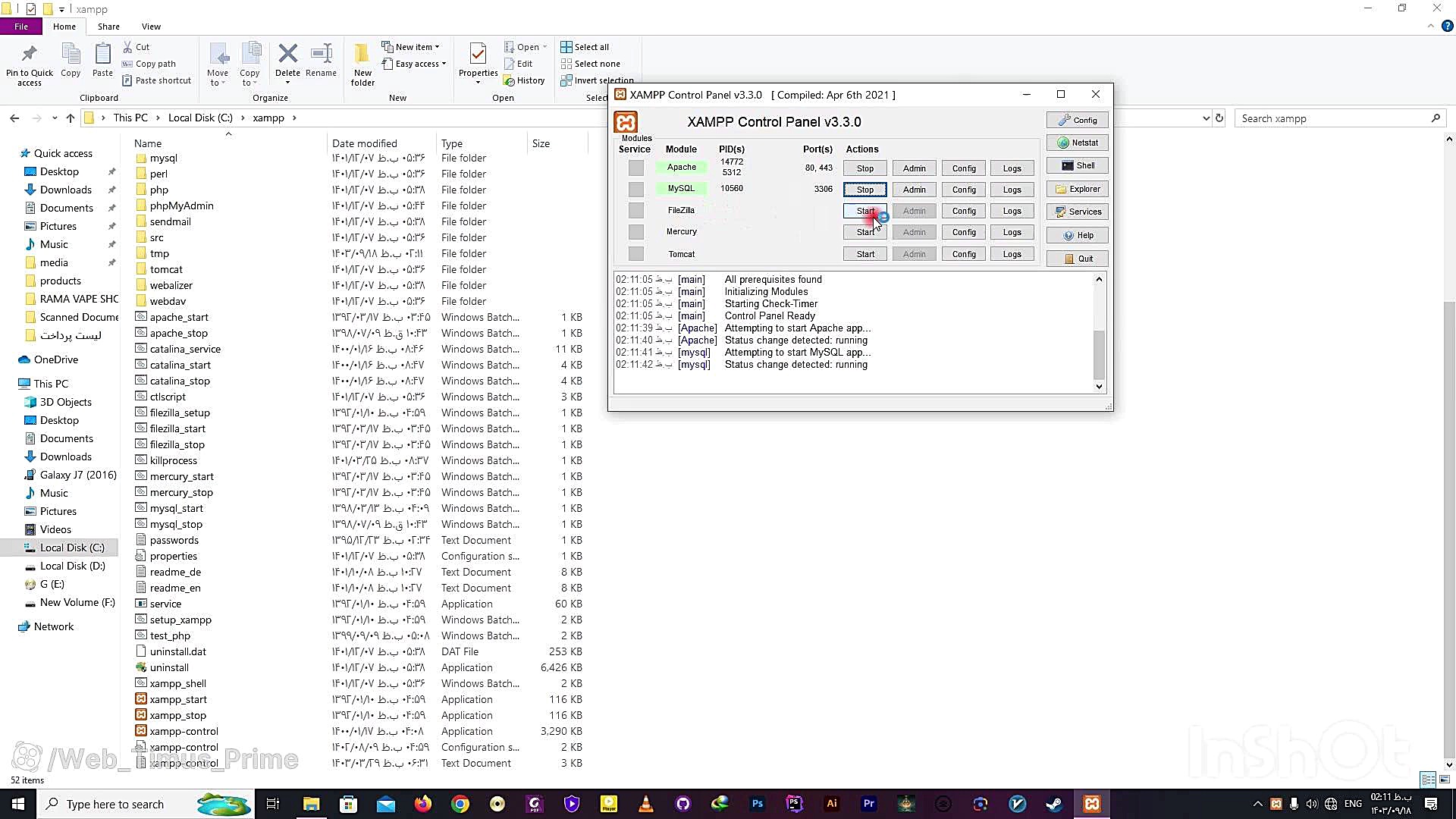Open Photoshop from taskbar
Viewport: 1456px width, 819px height.
point(757,804)
